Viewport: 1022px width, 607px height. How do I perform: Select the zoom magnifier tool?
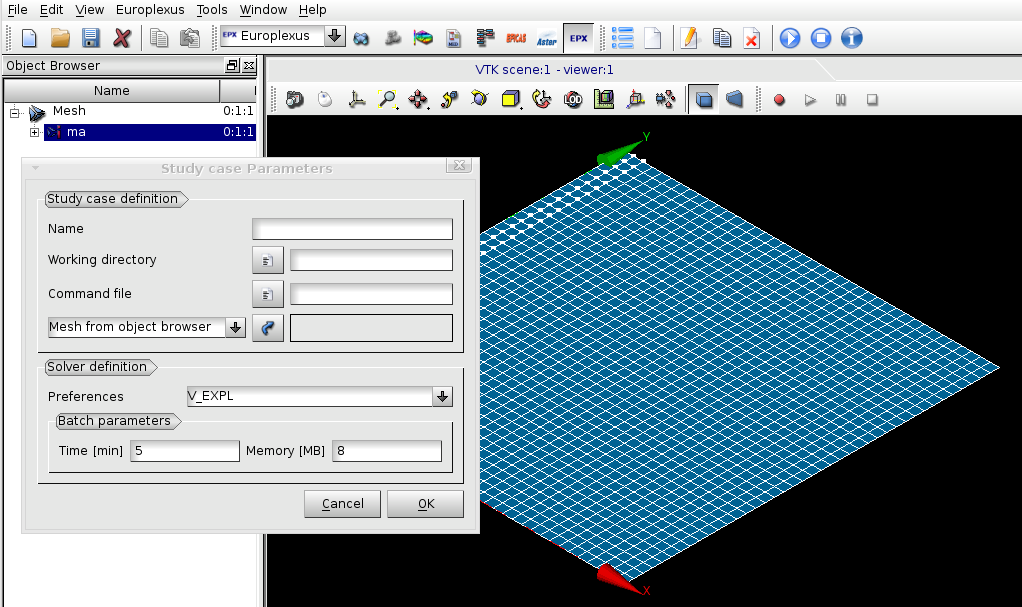386,99
